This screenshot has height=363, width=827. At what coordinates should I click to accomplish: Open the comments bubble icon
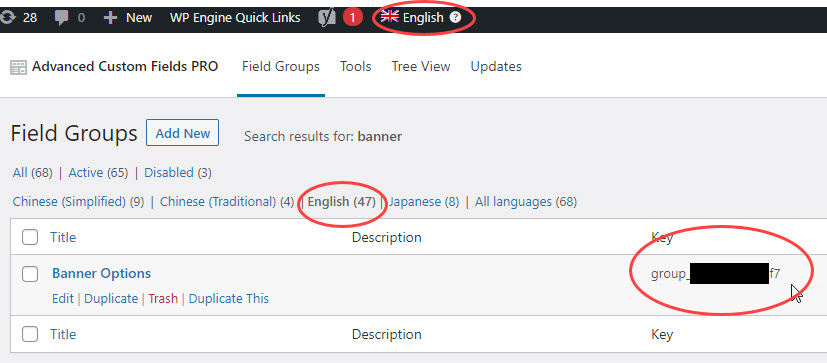tap(62, 18)
